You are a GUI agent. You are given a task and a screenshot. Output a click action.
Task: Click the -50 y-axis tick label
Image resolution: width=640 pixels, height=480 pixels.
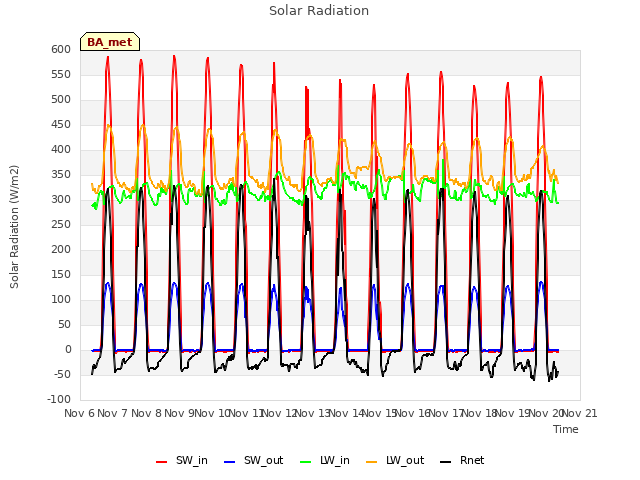[62, 375]
